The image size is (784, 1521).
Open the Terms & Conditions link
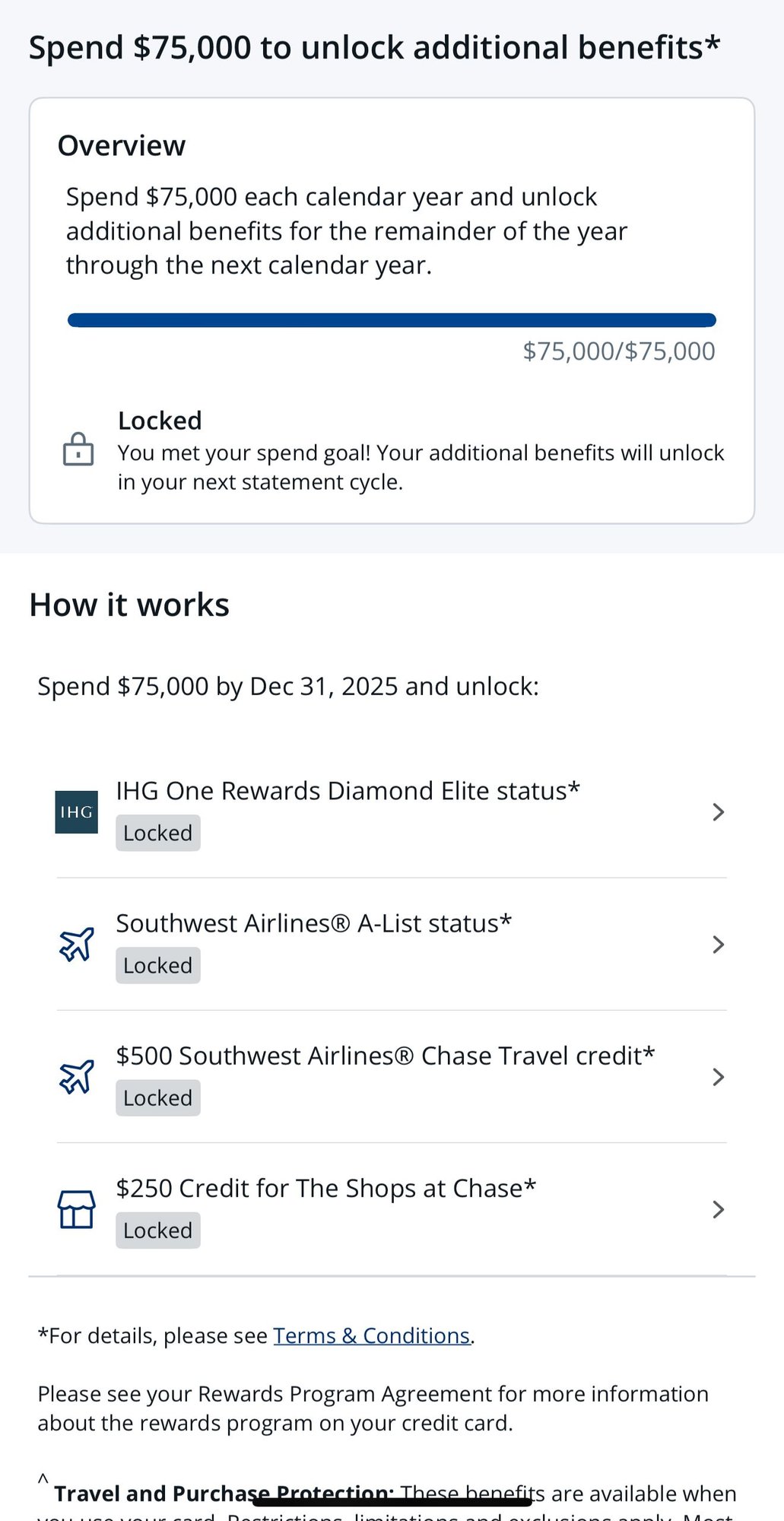[x=372, y=1336]
